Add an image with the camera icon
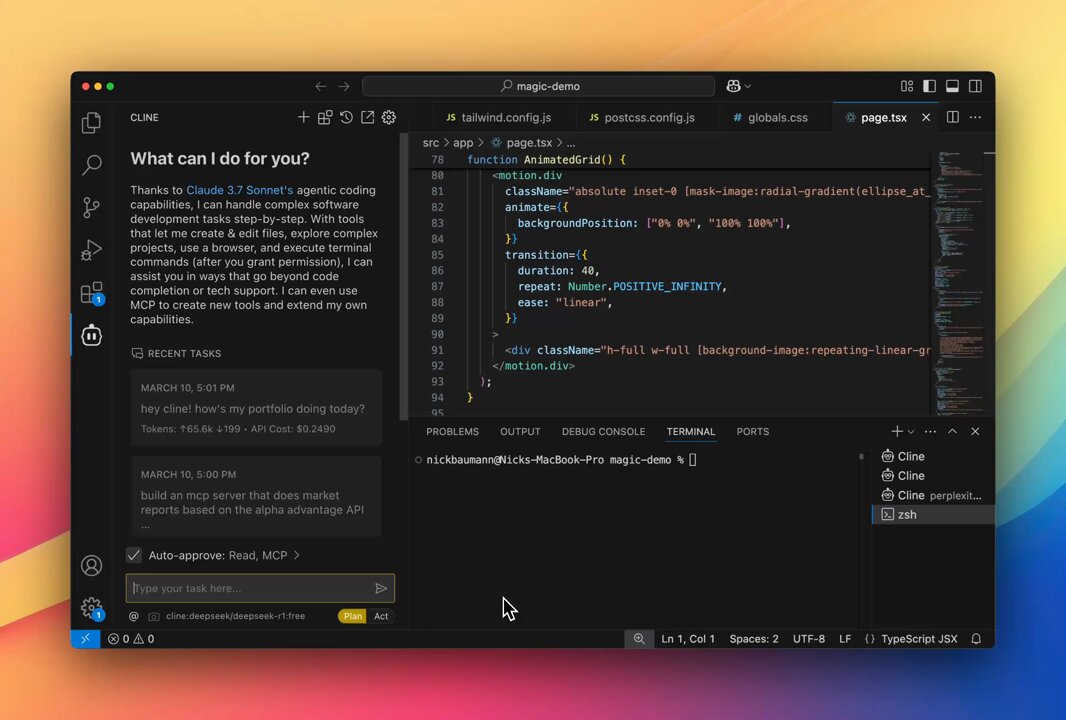1066x720 pixels. tap(154, 617)
